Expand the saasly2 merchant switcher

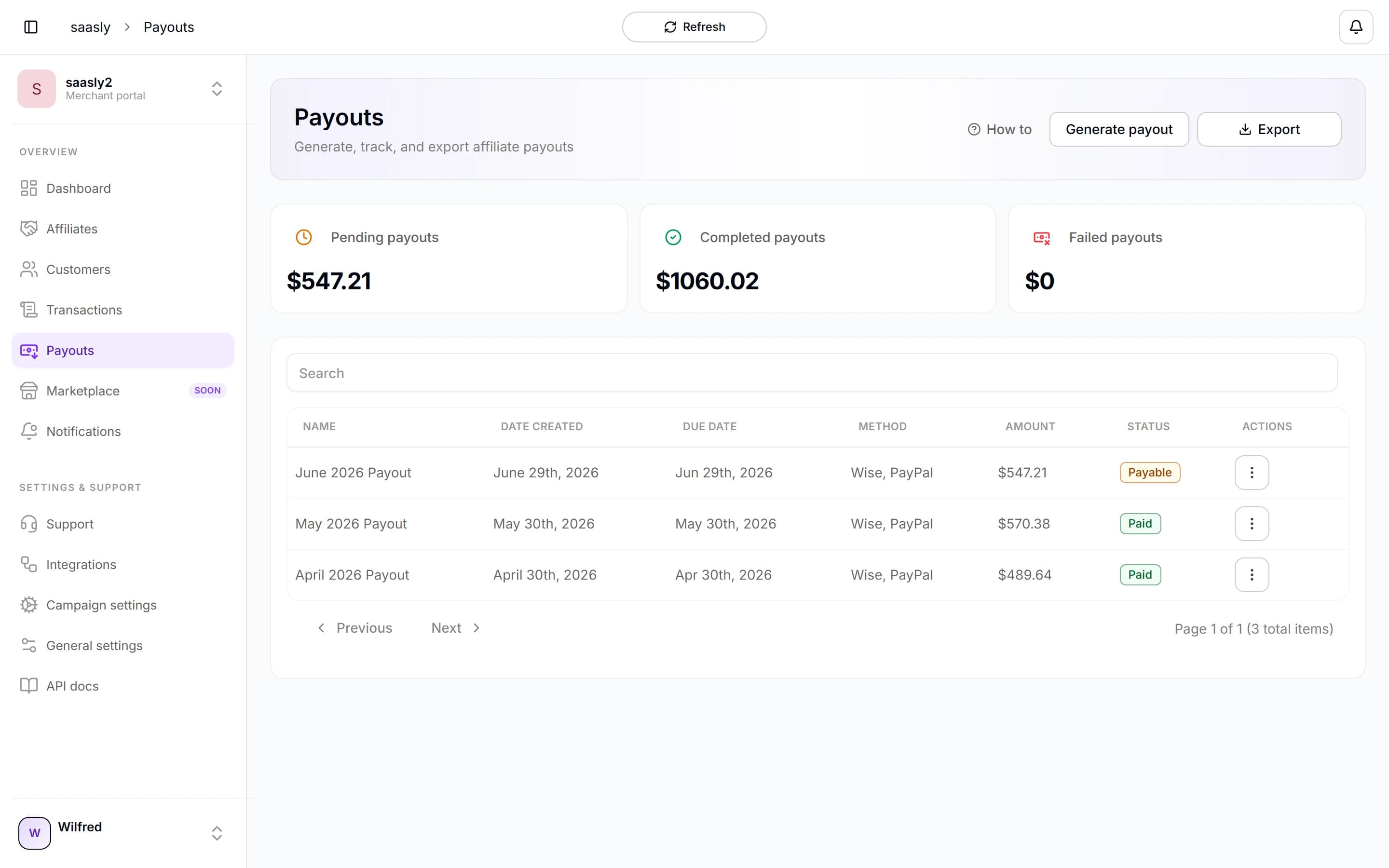(217, 89)
